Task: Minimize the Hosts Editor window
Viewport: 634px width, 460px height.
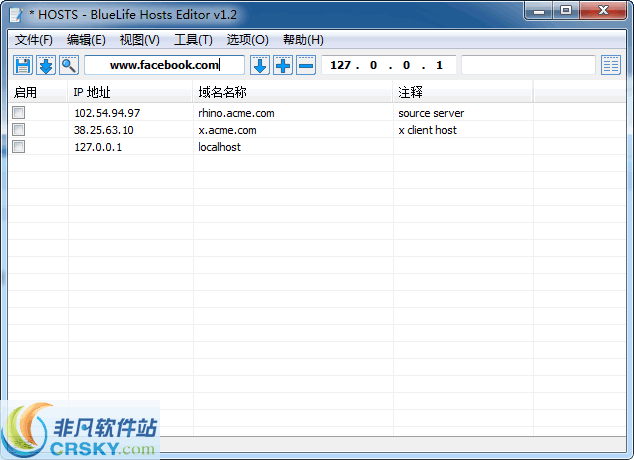Action: [539, 11]
